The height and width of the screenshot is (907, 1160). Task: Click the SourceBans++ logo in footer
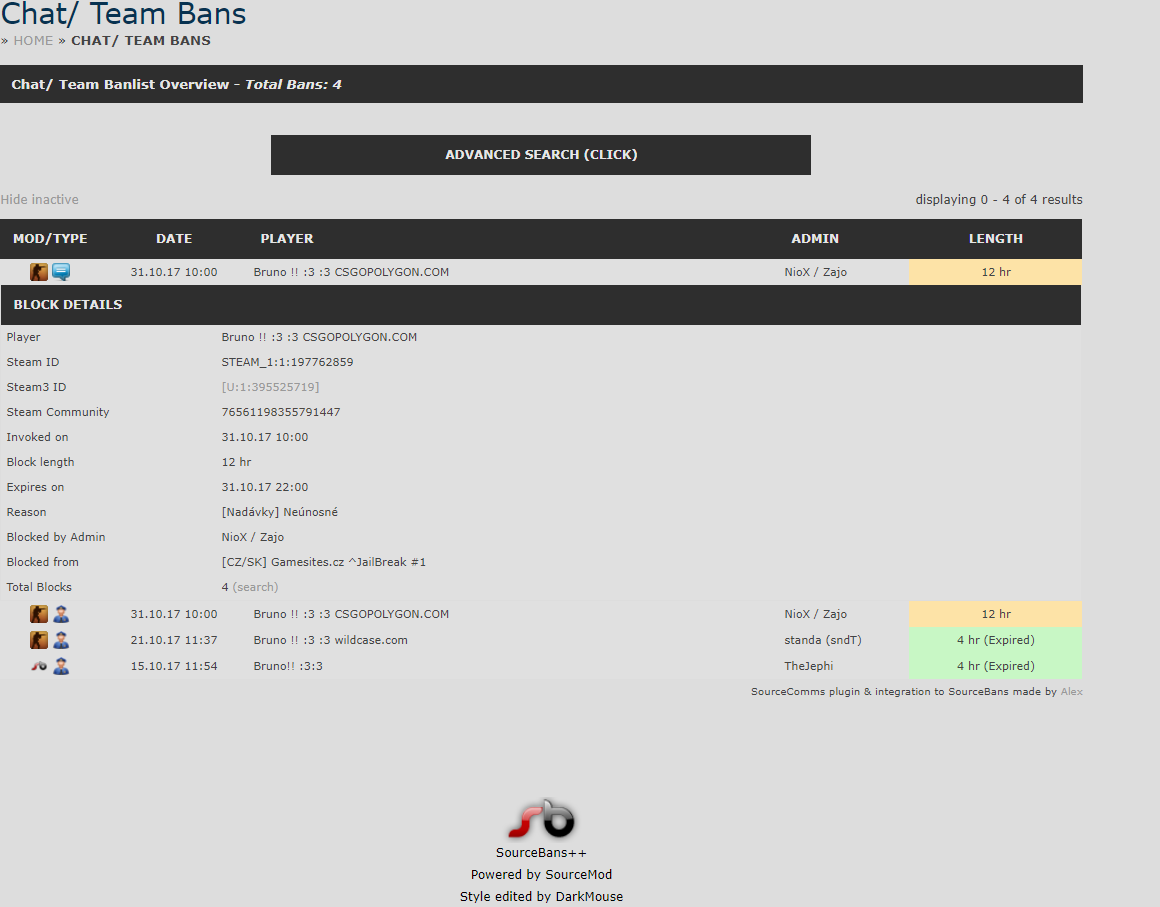(x=541, y=819)
